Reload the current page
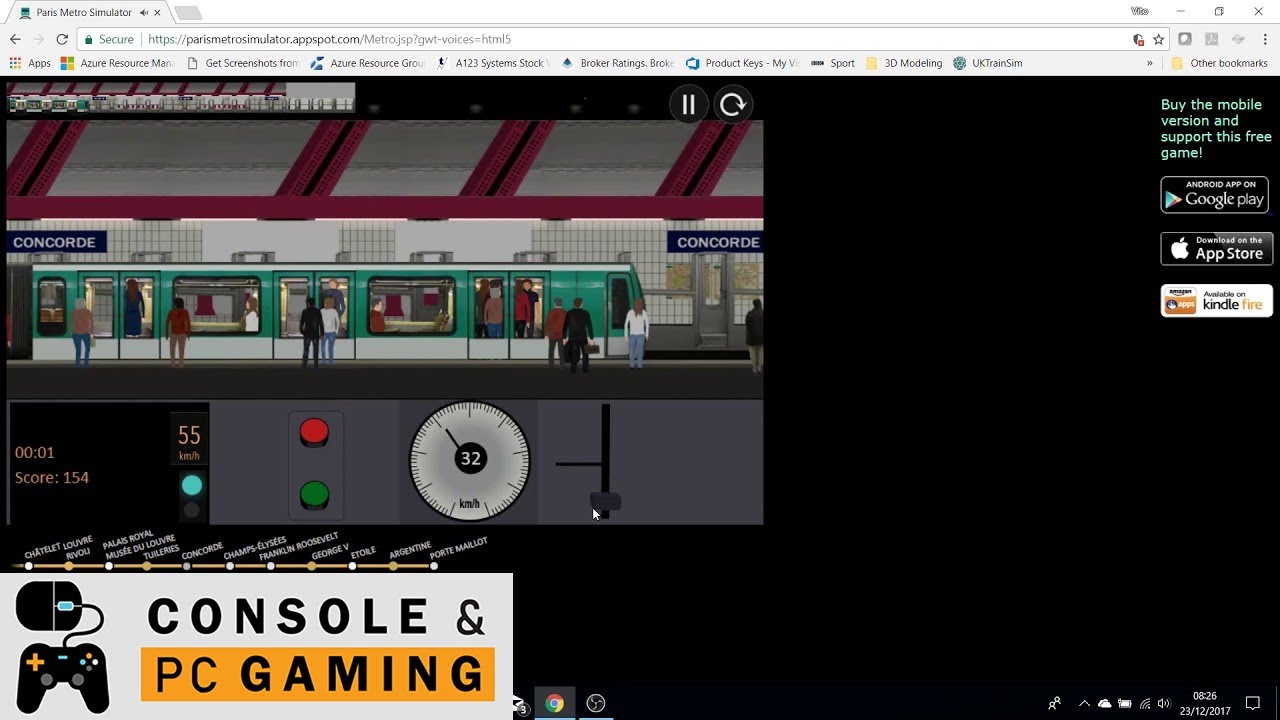 point(62,39)
